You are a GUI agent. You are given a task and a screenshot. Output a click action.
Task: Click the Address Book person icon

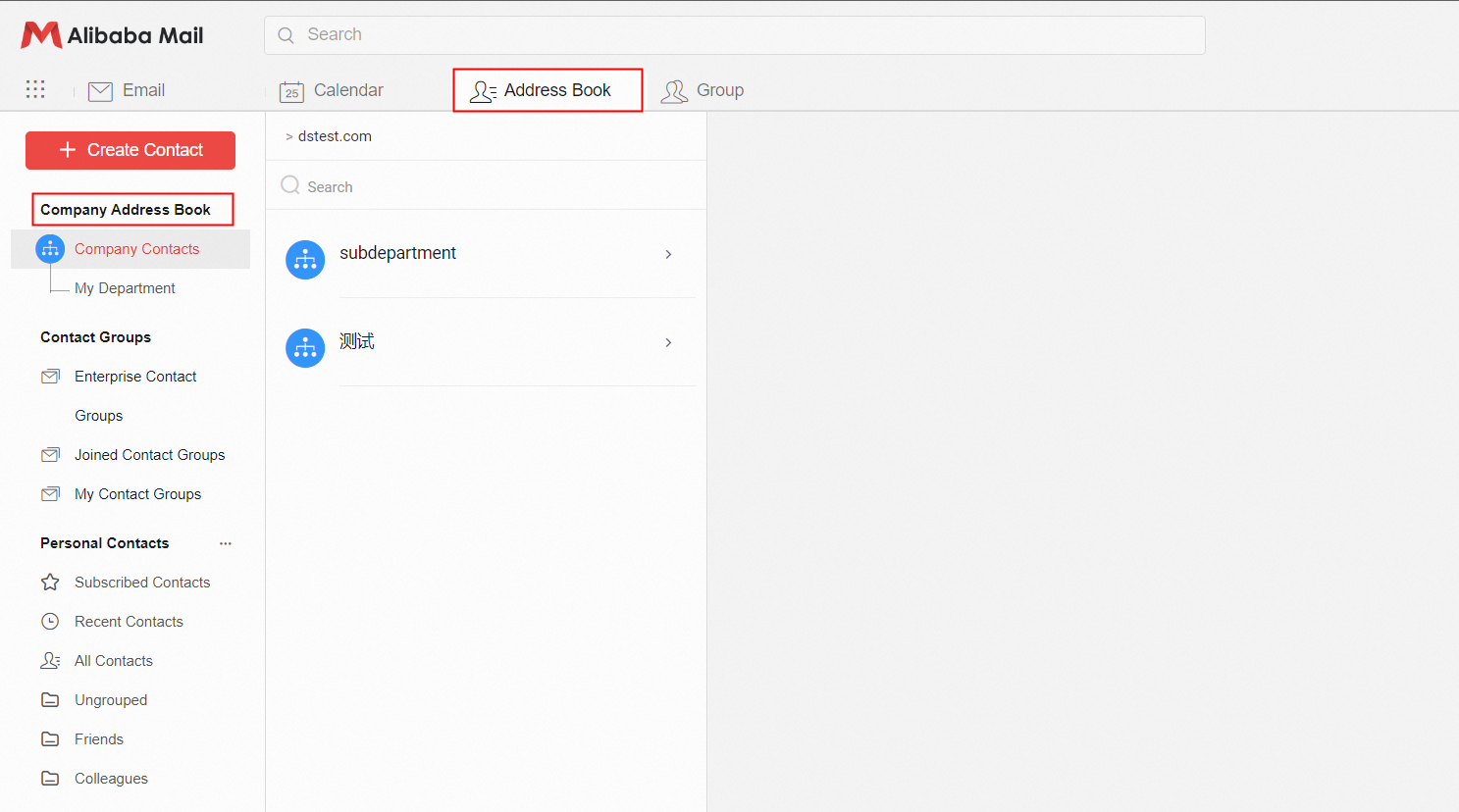coord(483,91)
